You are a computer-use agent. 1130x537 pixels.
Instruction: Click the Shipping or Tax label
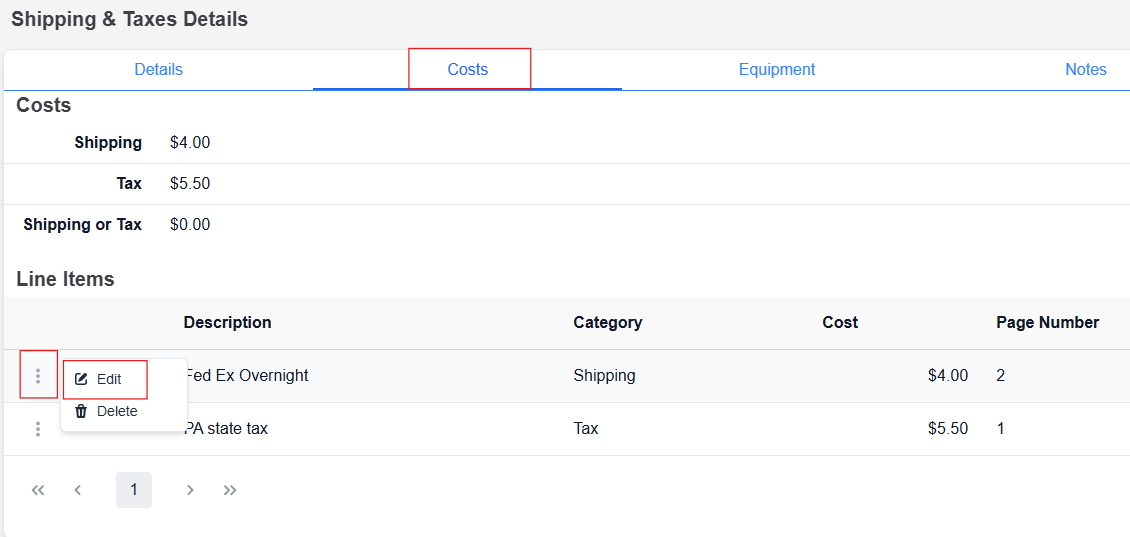click(x=83, y=225)
